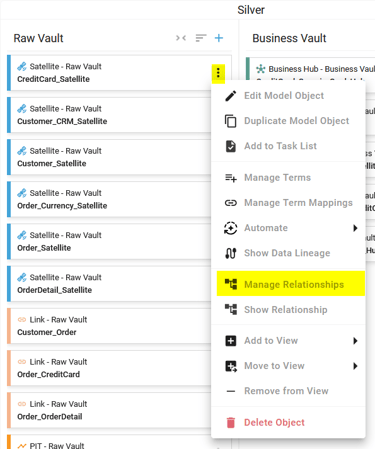Open the CreditCard_Satellite three-dot menu
Viewport: 375px width, 449px height.
pyautogui.click(x=218, y=73)
